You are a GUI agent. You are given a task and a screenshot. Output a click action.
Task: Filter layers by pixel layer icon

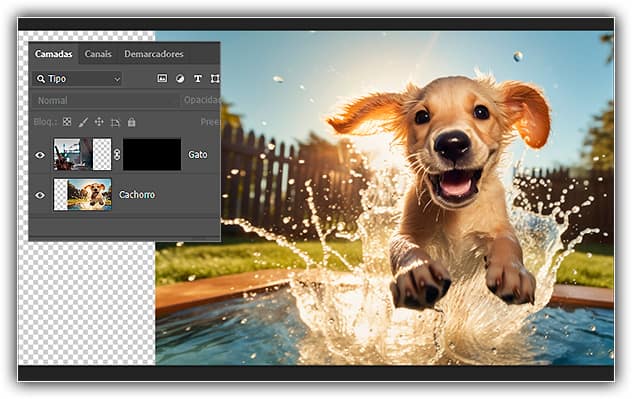pos(162,79)
